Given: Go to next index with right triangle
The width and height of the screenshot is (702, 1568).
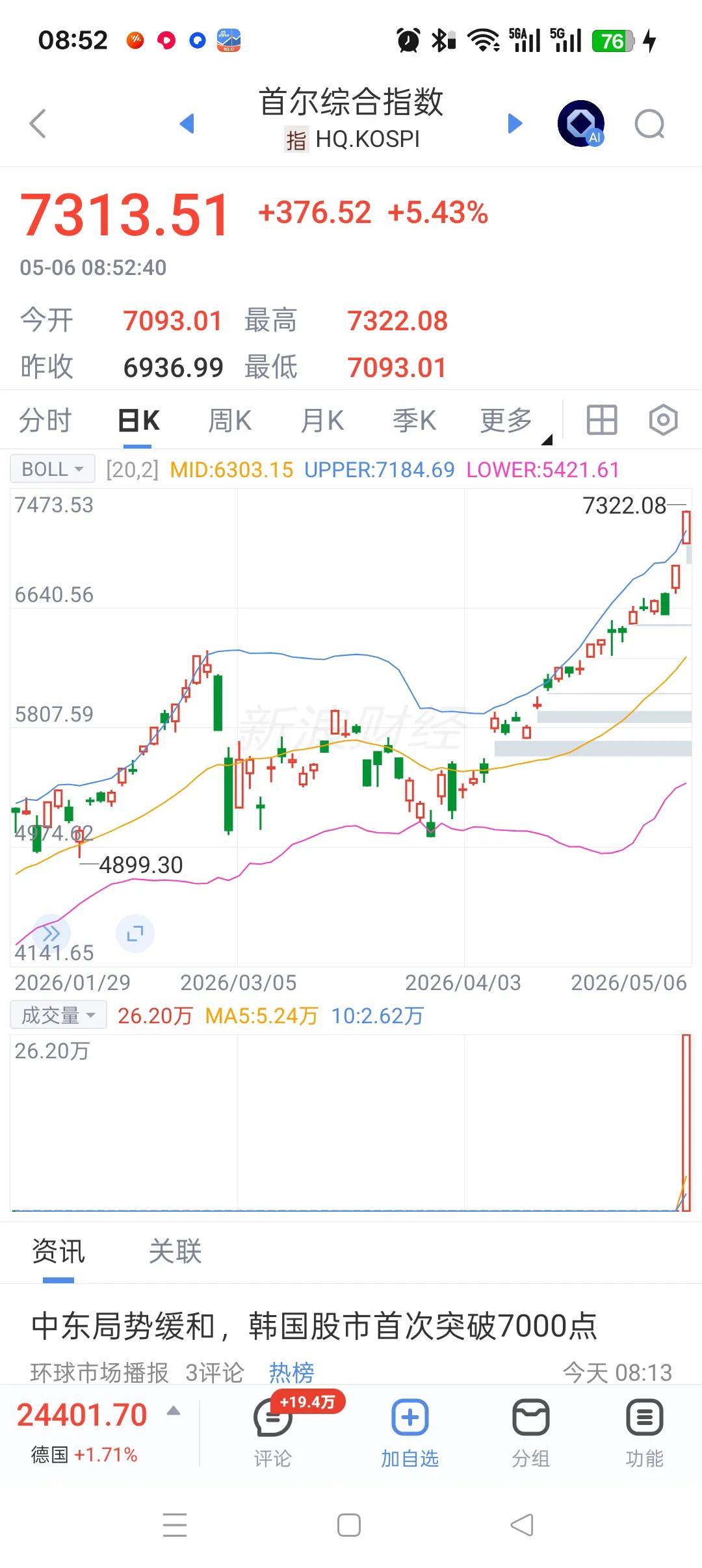Looking at the screenshot, I should click(x=515, y=124).
